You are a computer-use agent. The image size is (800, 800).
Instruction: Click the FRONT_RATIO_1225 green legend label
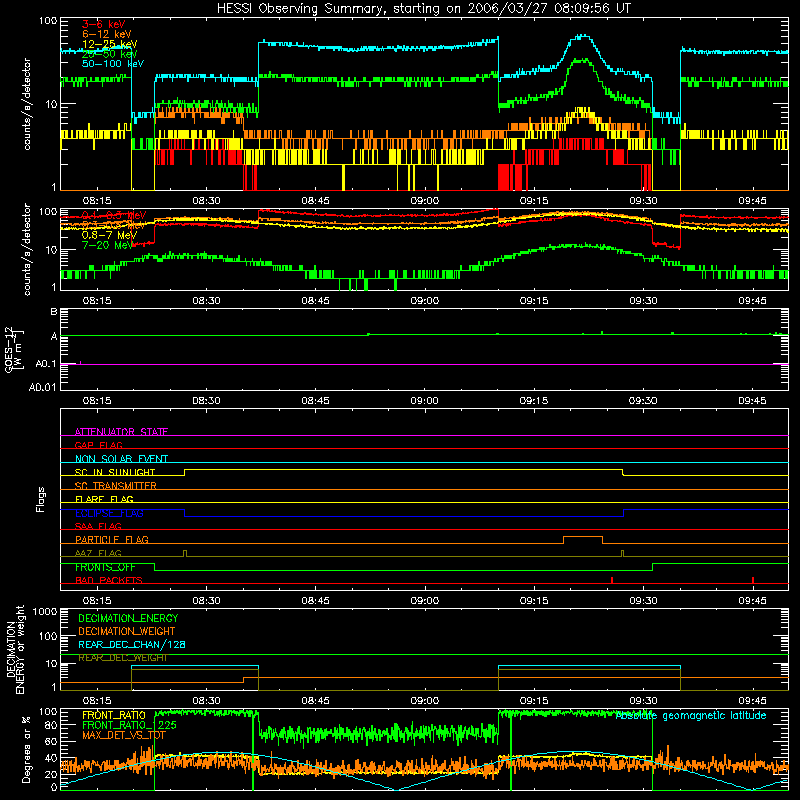click(x=129, y=725)
